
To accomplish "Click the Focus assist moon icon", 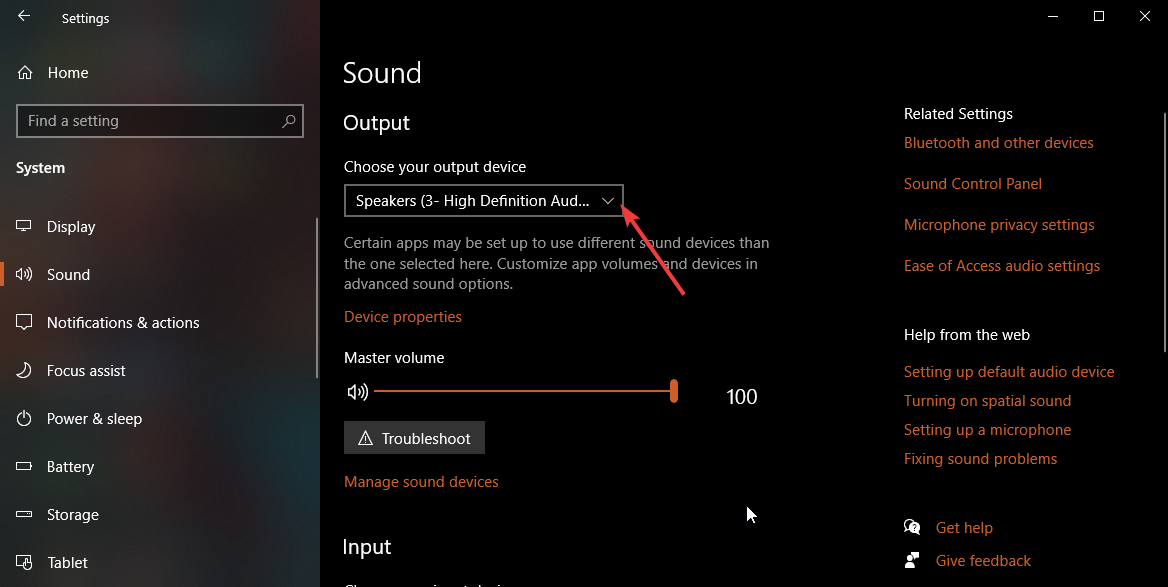I will pyautogui.click(x=25, y=371).
